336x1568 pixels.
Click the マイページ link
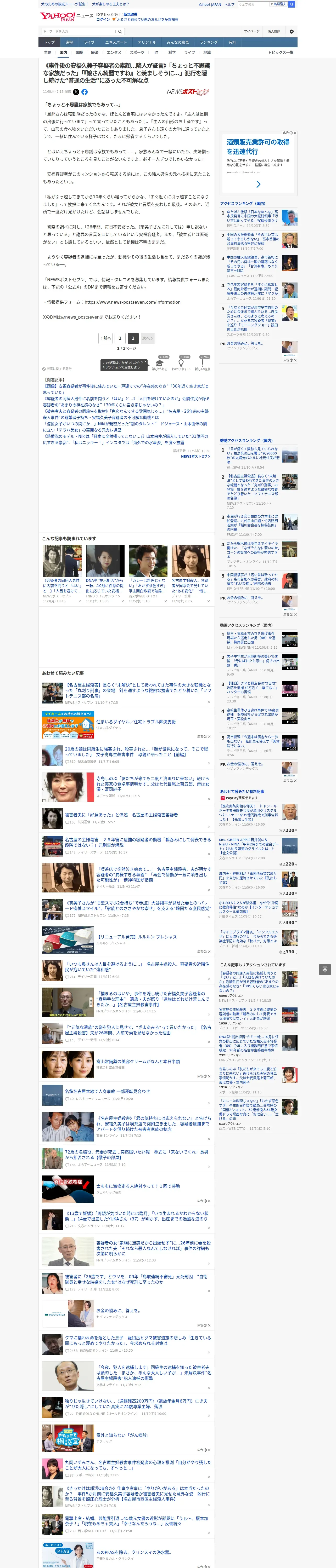(x=252, y=31)
